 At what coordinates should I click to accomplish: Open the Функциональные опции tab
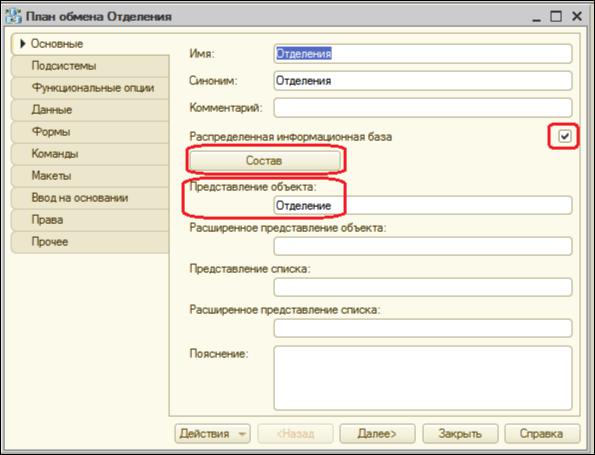pos(90,88)
